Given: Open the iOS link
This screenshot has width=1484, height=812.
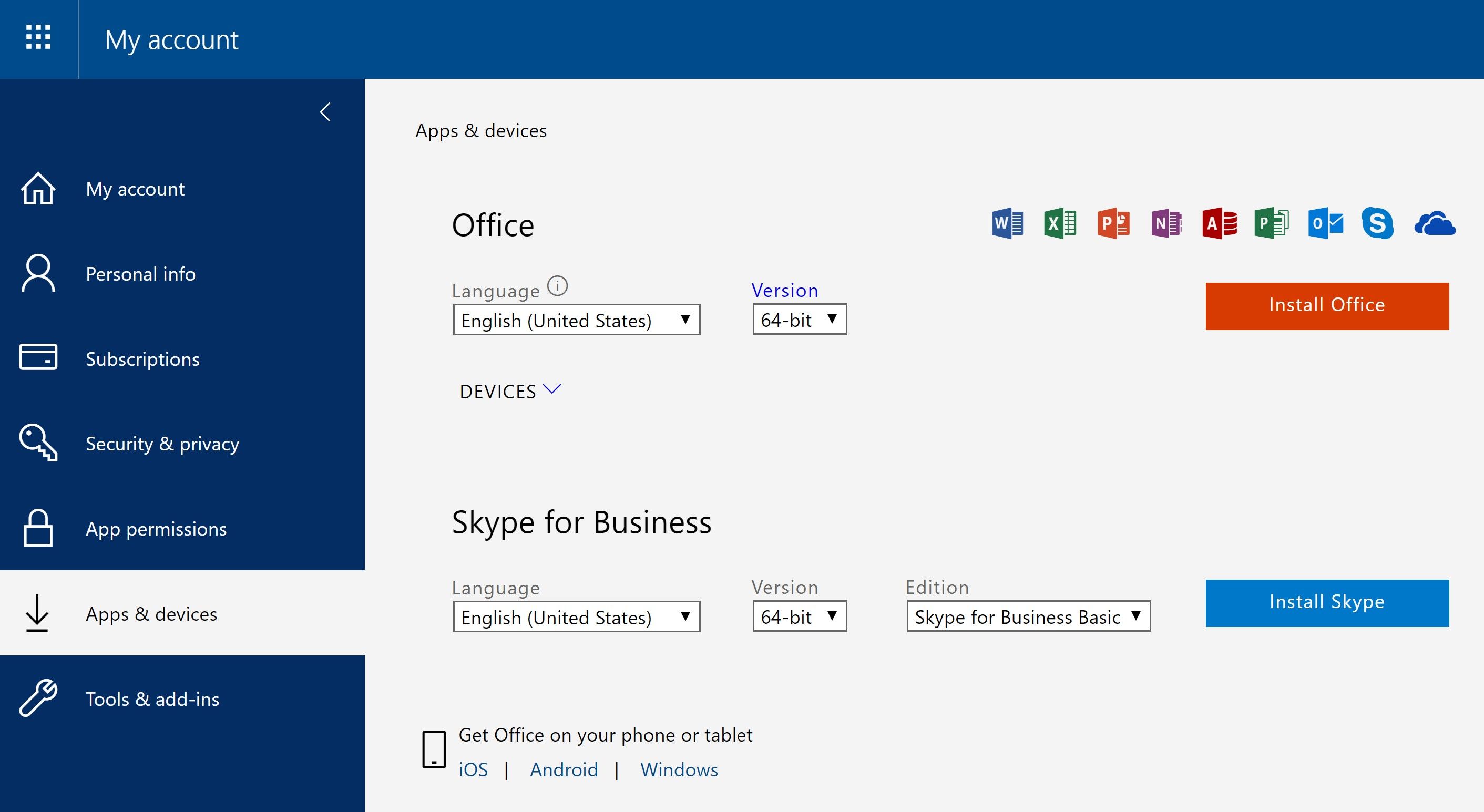Looking at the screenshot, I should [473, 769].
